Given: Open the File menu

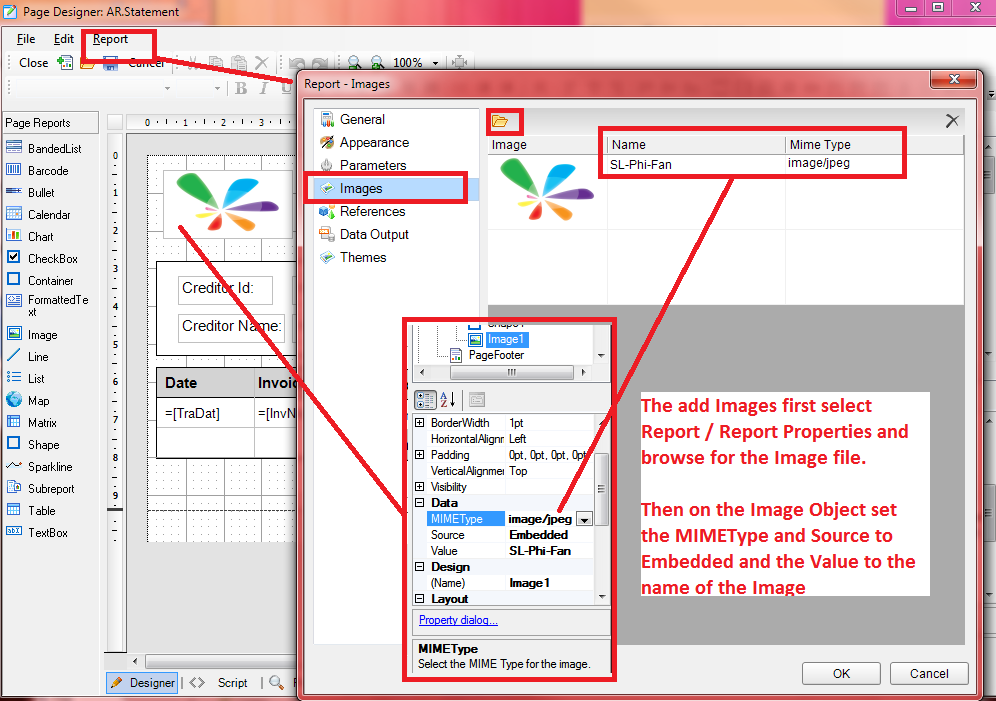Looking at the screenshot, I should (x=26, y=39).
